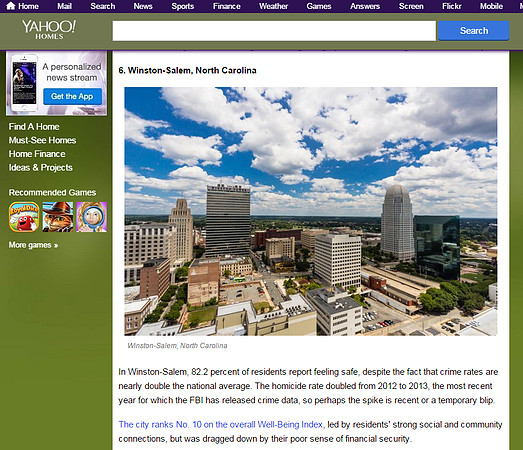523x450 pixels.
Task: Open the Ideas & Projects link
Action: pyautogui.click(x=41, y=167)
